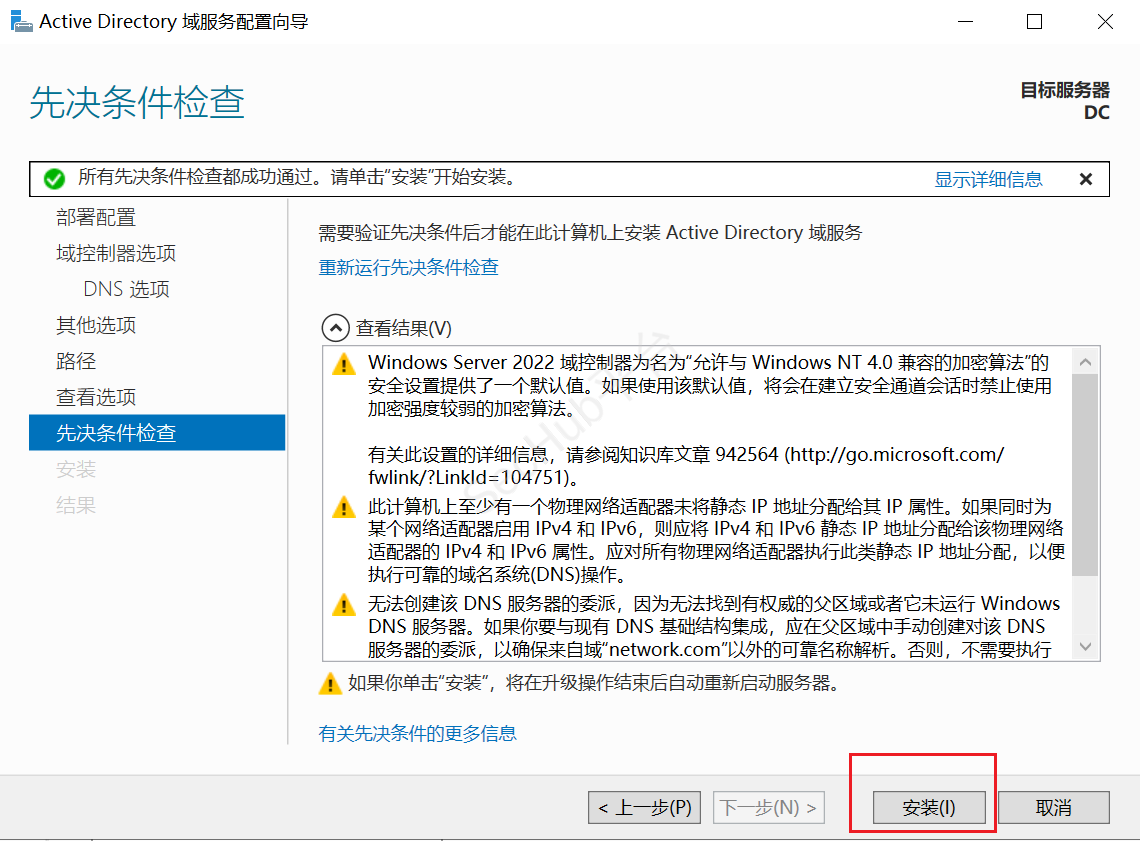This screenshot has width=1140, height=841.
Task: Click the < 上一步(P) button
Action: click(644, 807)
